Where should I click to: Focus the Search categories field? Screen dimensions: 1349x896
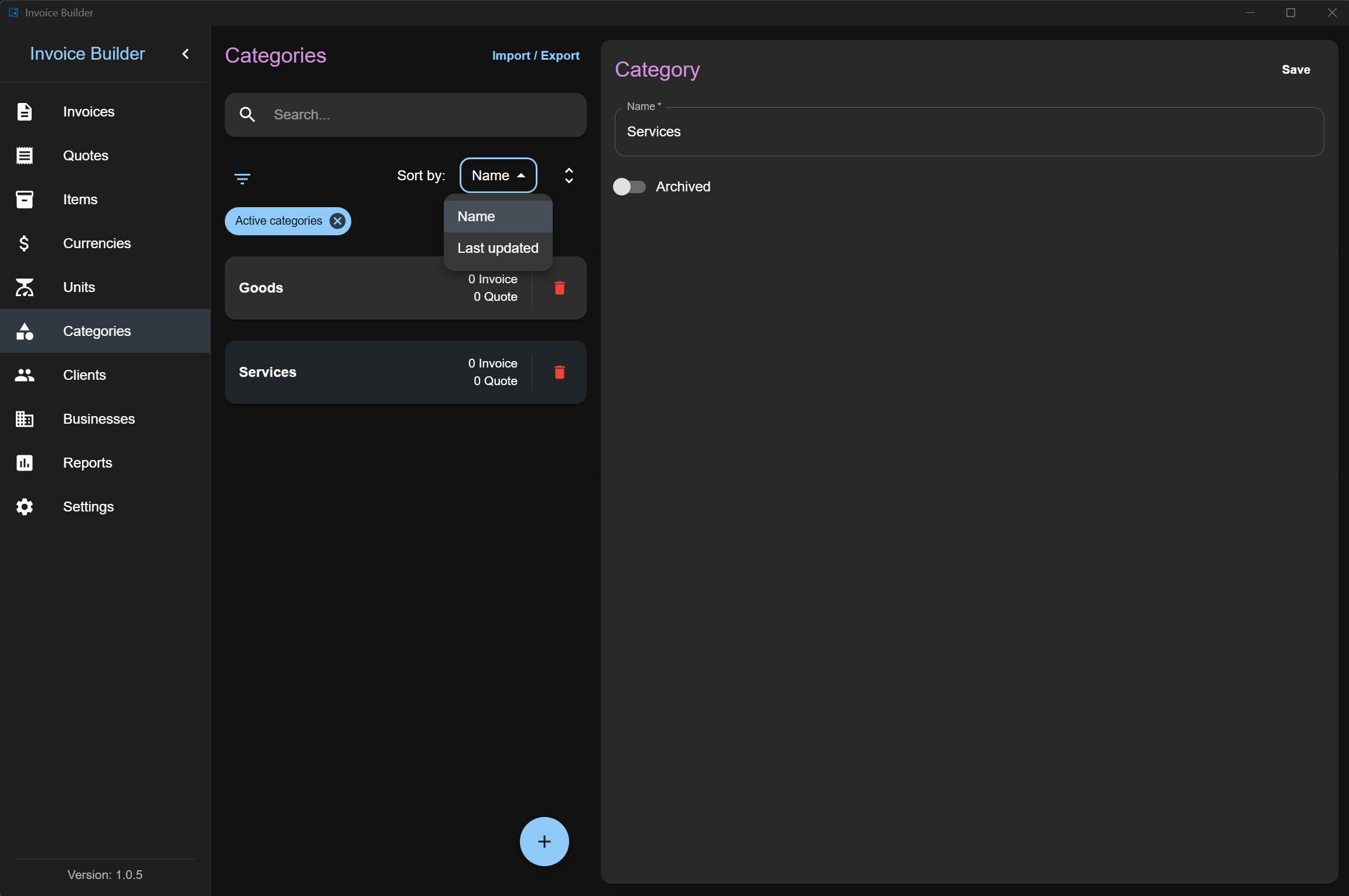[x=406, y=115]
